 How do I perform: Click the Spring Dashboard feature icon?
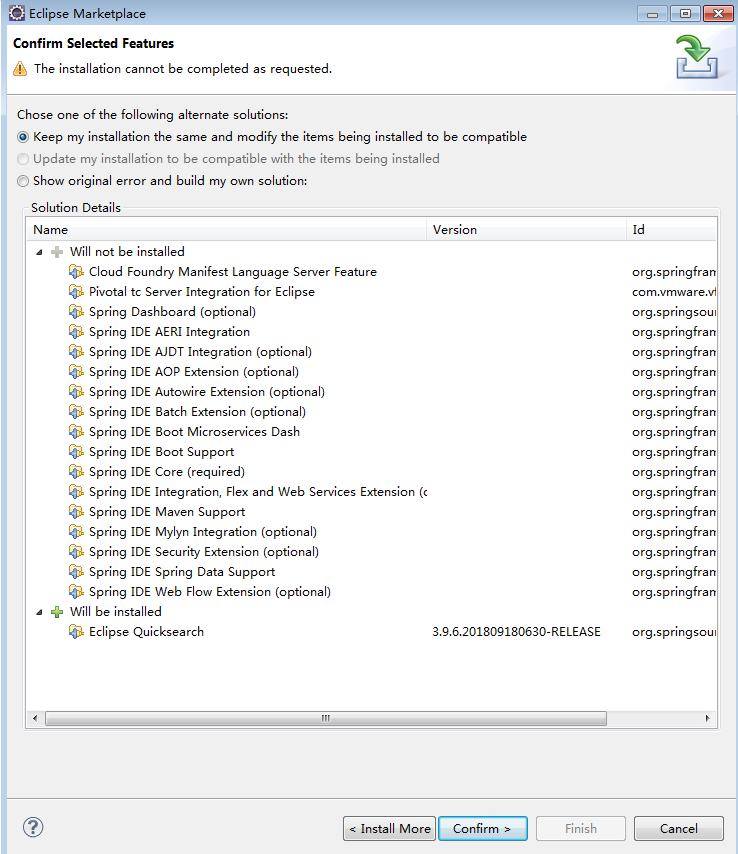(76, 312)
